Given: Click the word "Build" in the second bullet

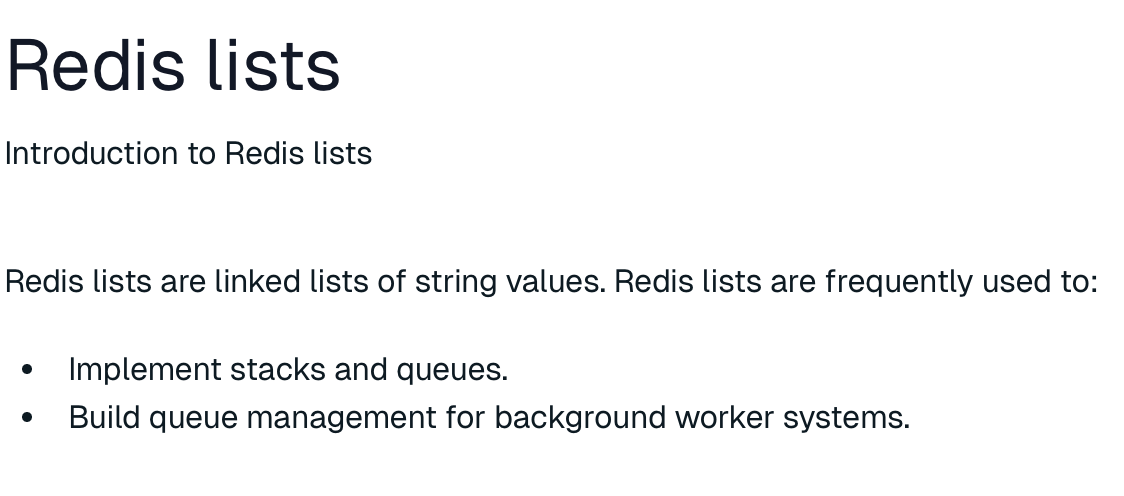Looking at the screenshot, I should click(104, 417).
